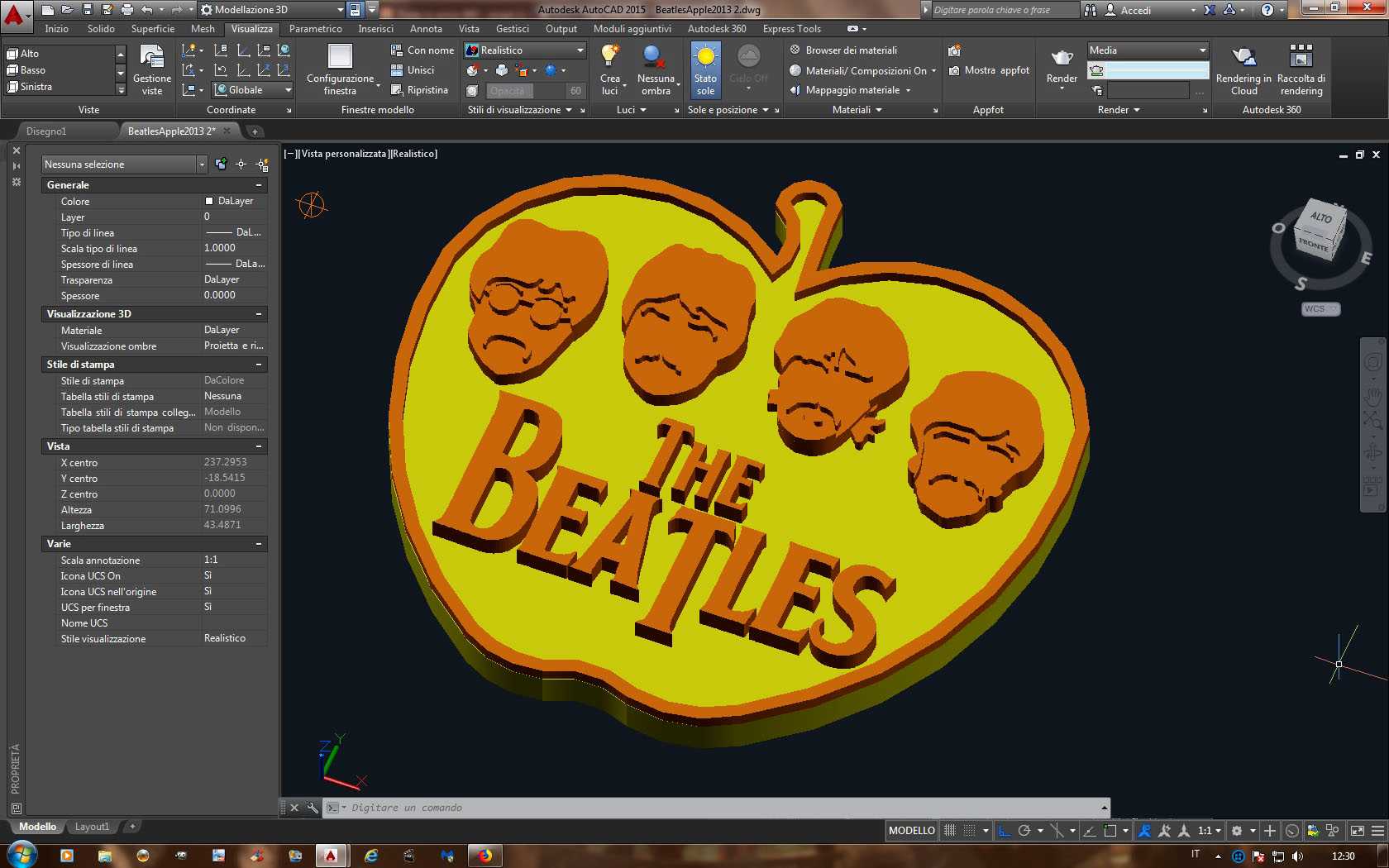This screenshot has width=1389, height=868.
Task: Toggle 2D object snap in status bar
Action: click(1110, 831)
